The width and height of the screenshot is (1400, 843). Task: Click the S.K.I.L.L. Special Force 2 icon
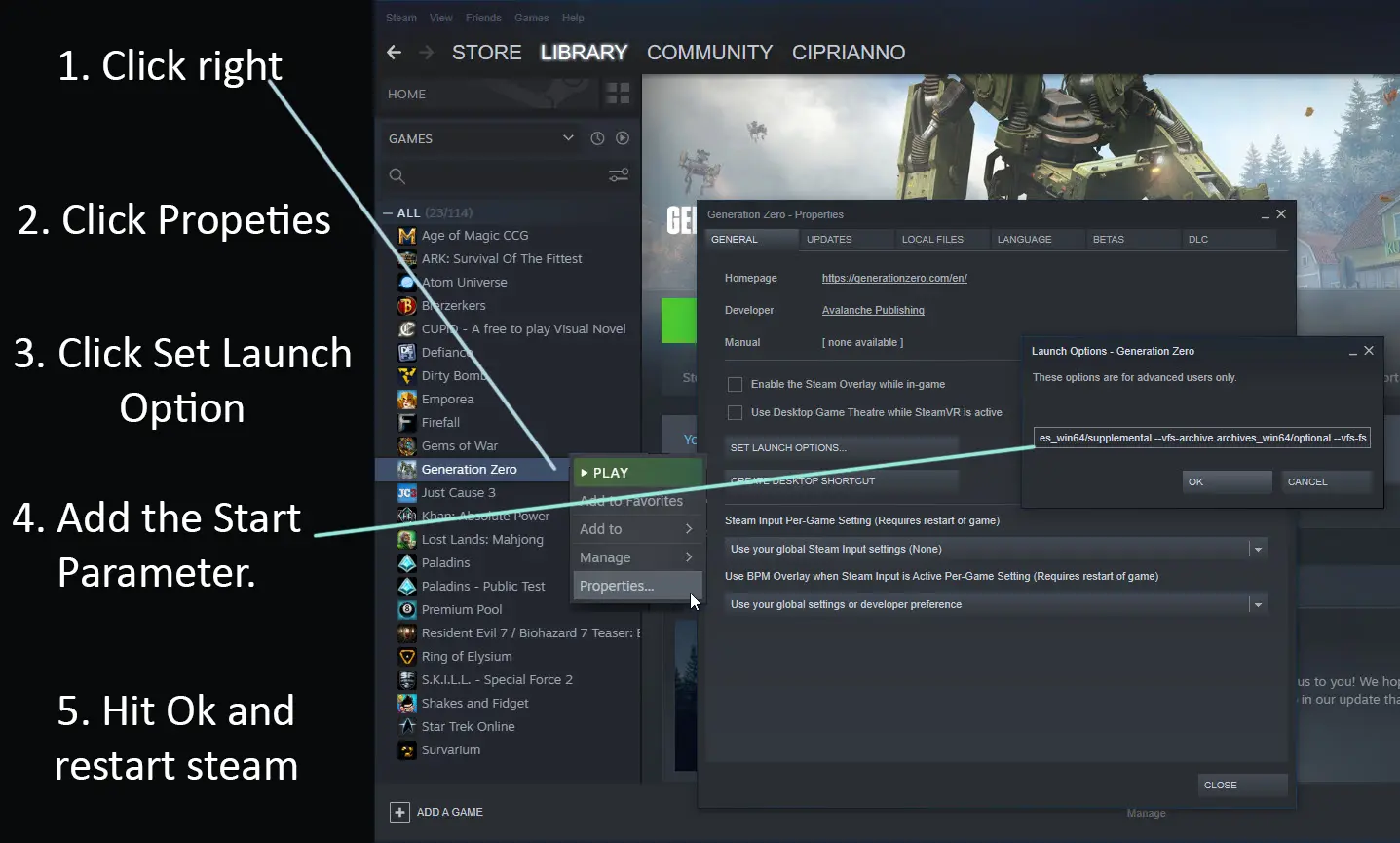[407, 680]
